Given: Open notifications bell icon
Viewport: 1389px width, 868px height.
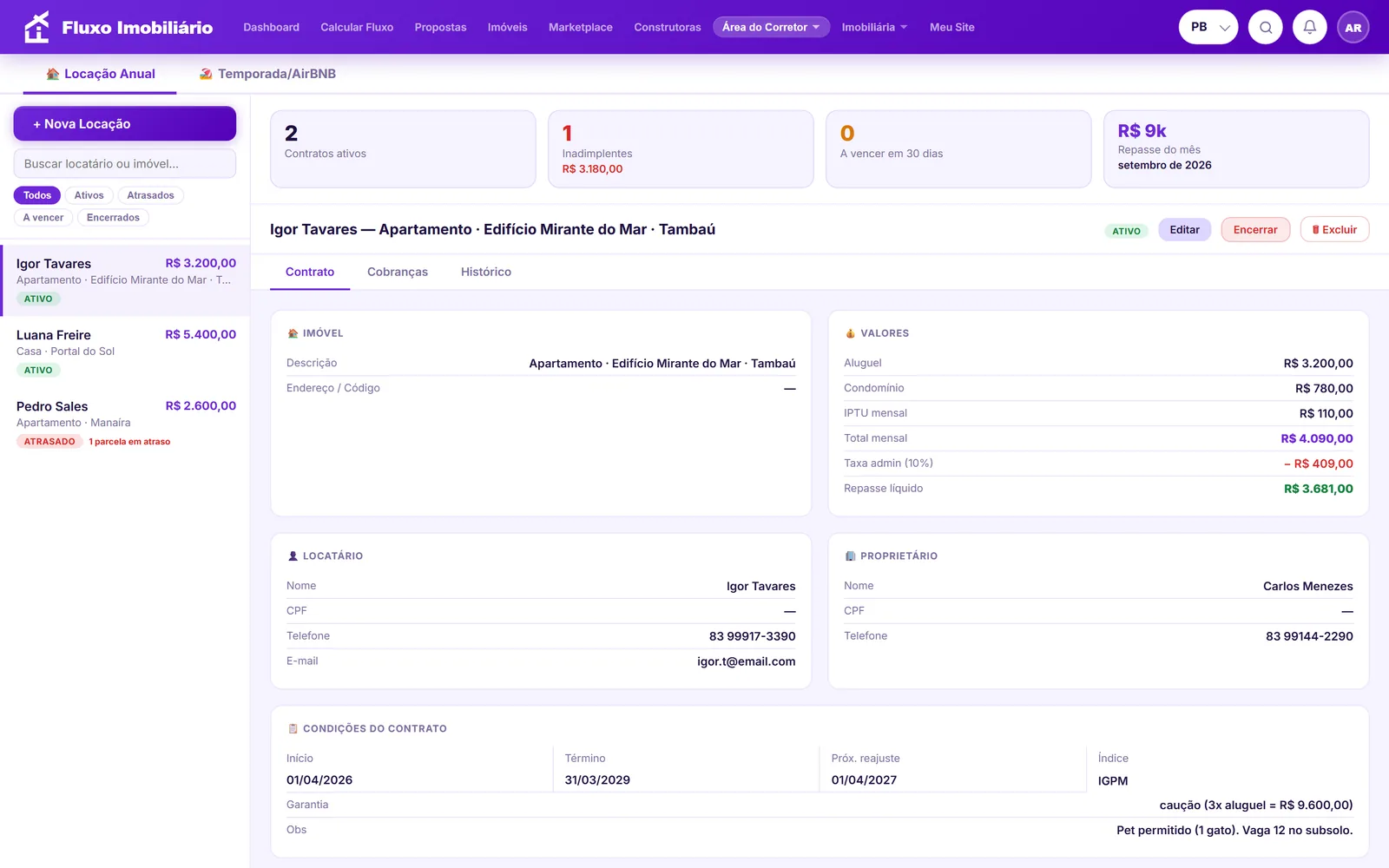Looking at the screenshot, I should (x=1310, y=27).
